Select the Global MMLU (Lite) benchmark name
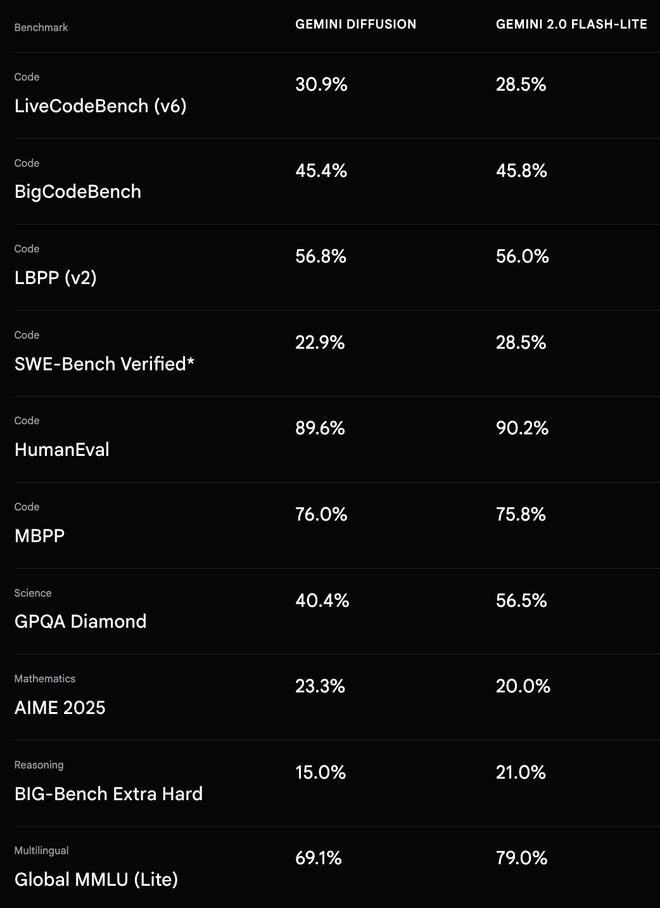 (x=96, y=880)
